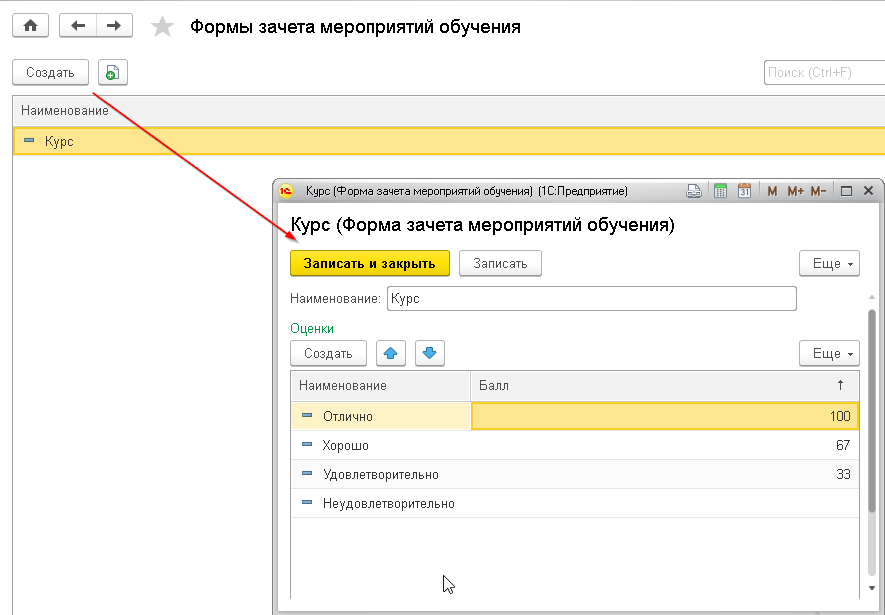
Task: Go back with the left arrow
Action: coord(78,26)
